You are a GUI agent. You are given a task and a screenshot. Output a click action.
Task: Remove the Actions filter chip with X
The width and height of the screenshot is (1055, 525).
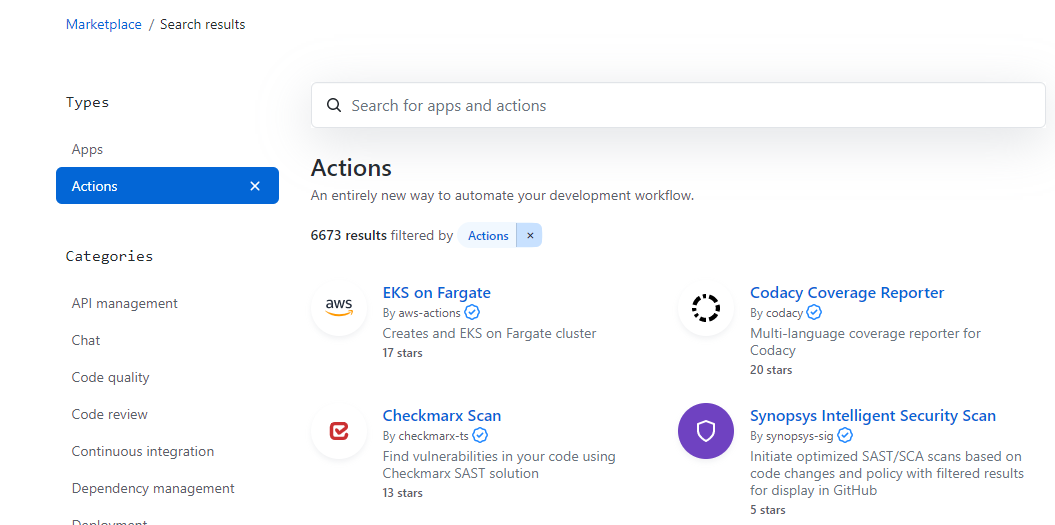click(x=530, y=236)
